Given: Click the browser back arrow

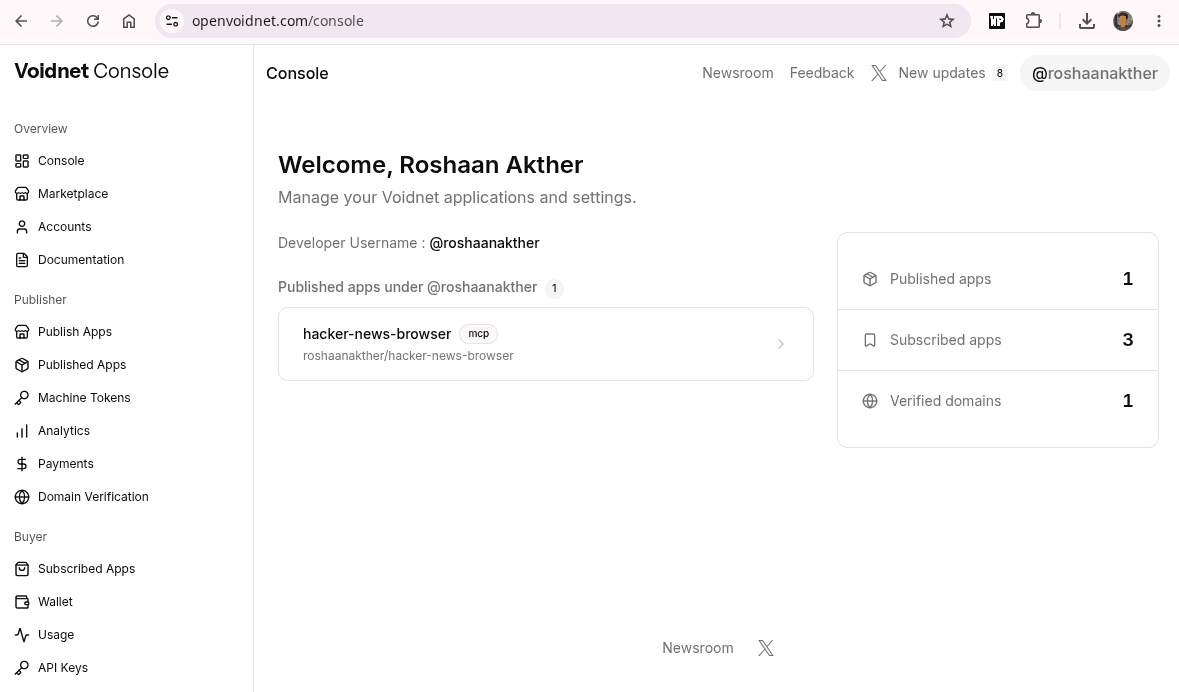Looking at the screenshot, I should coord(21,21).
